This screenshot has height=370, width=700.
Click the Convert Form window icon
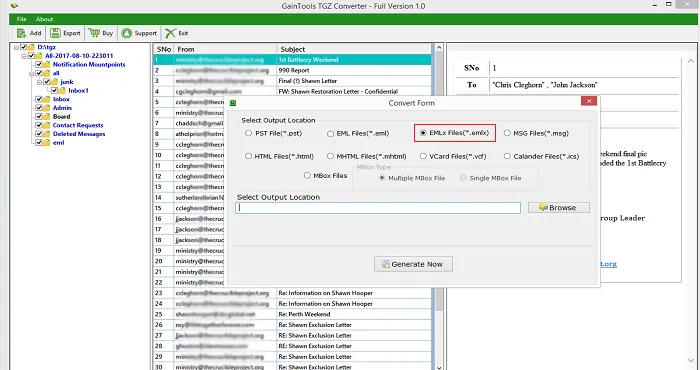click(233, 103)
